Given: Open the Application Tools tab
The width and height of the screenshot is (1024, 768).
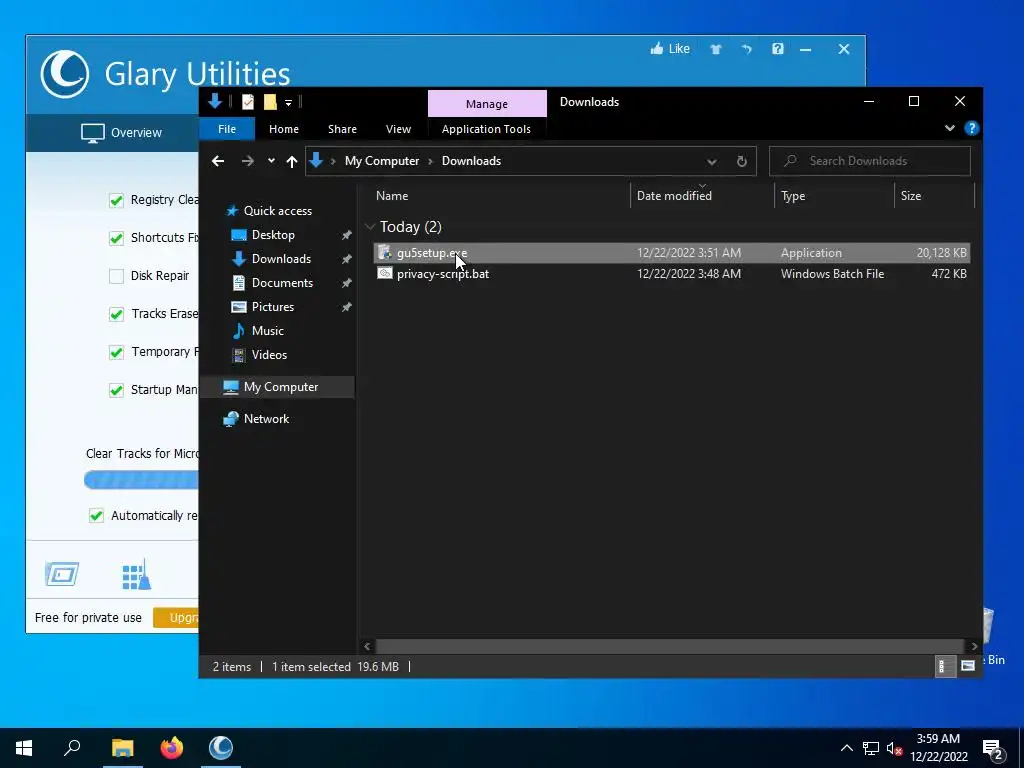Looking at the screenshot, I should click(487, 129).
